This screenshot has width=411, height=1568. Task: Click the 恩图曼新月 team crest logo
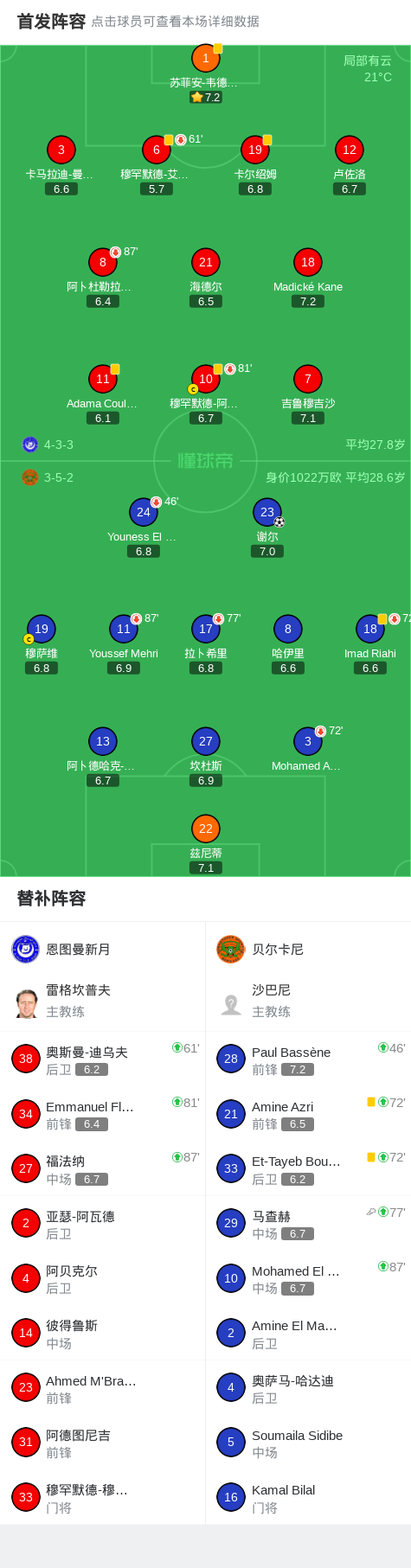click(26, 949)
